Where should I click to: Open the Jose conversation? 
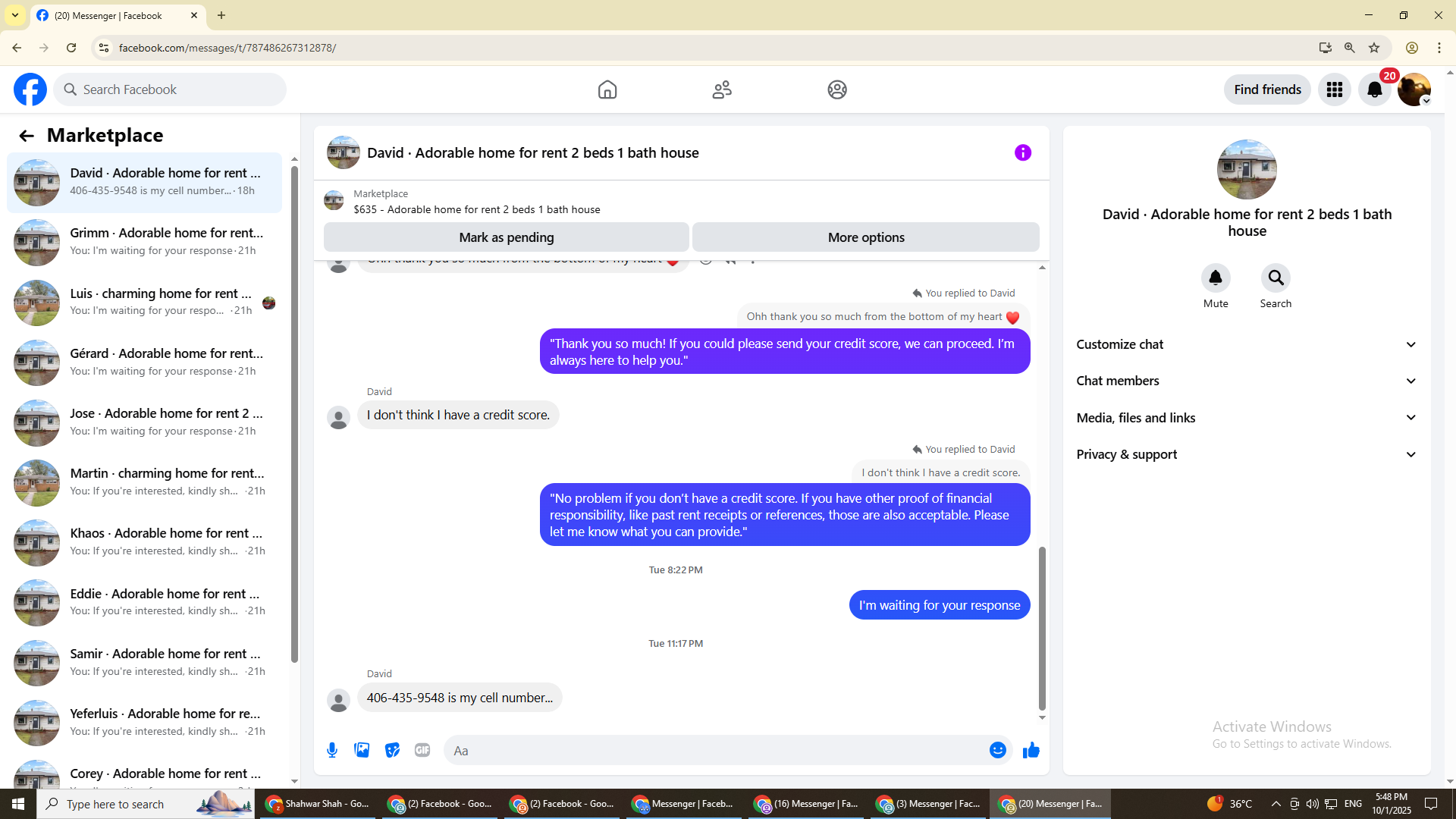tap(144, 422)
